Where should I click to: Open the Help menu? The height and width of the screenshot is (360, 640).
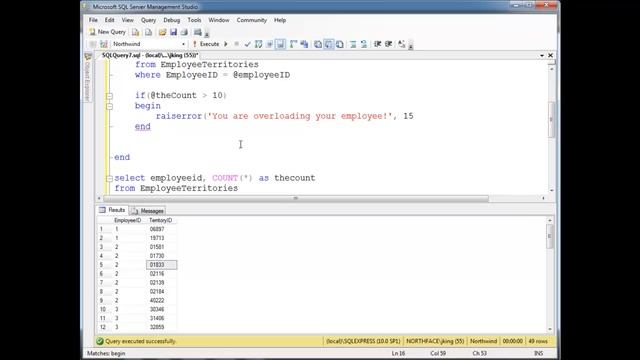[x=280, y=20]
